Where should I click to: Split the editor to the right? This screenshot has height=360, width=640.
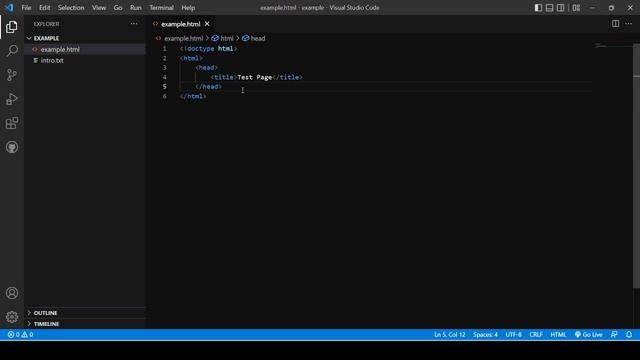615,24
